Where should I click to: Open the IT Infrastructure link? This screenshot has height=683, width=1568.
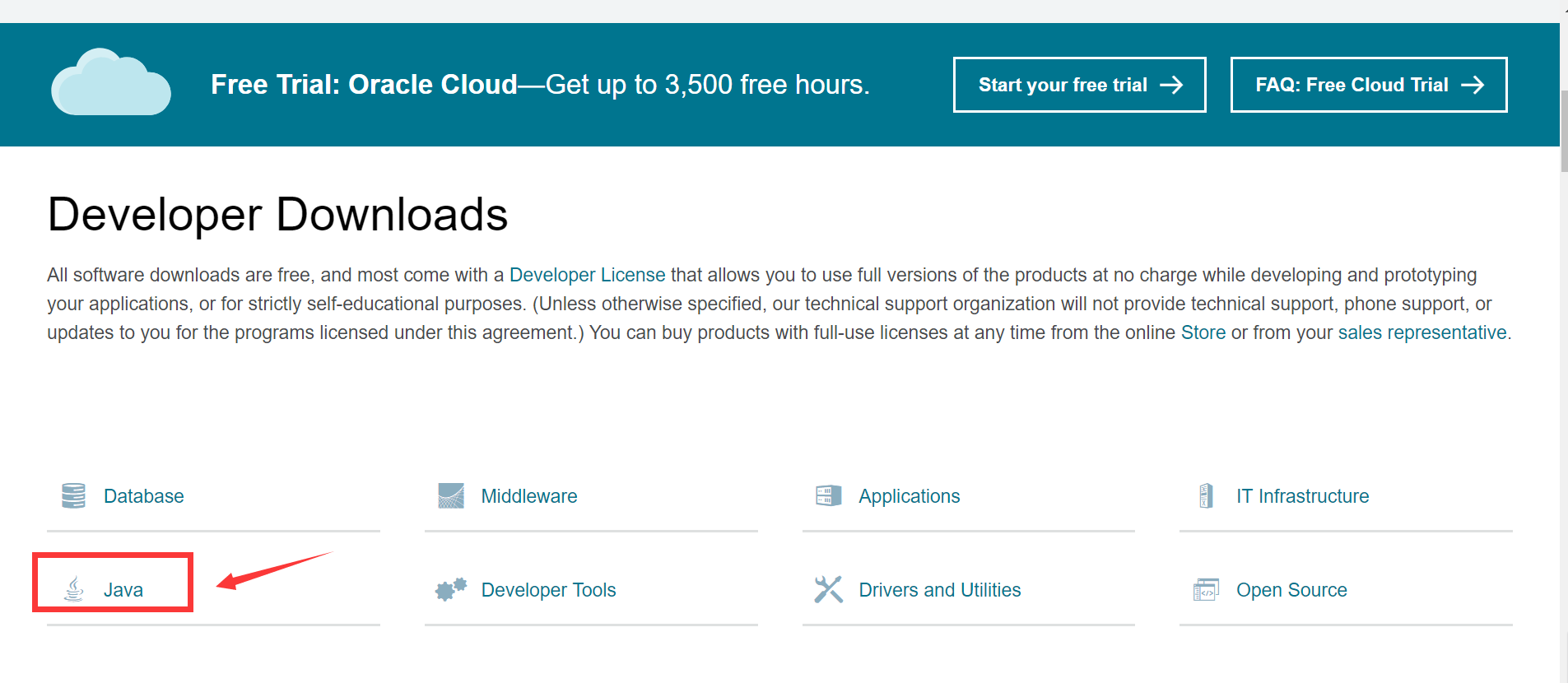coord(1302,496)
